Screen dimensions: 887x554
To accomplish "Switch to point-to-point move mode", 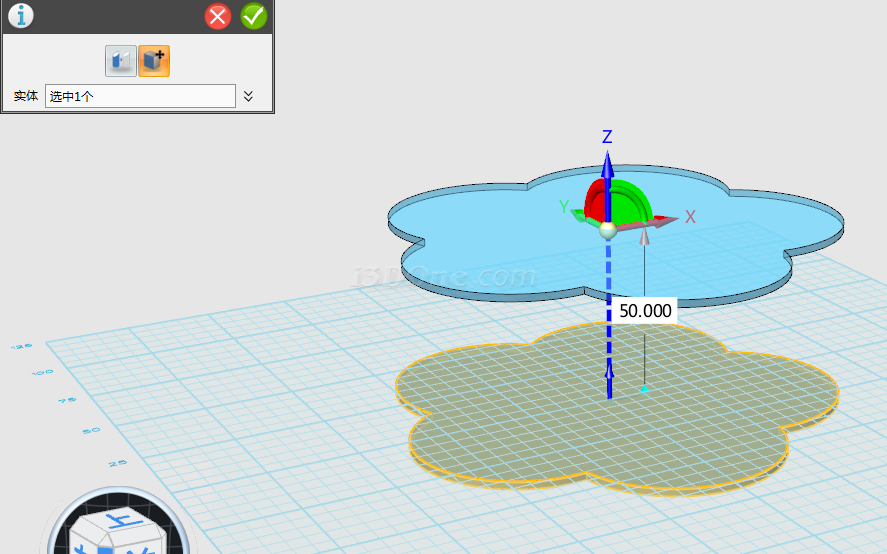I will (120, 61).
